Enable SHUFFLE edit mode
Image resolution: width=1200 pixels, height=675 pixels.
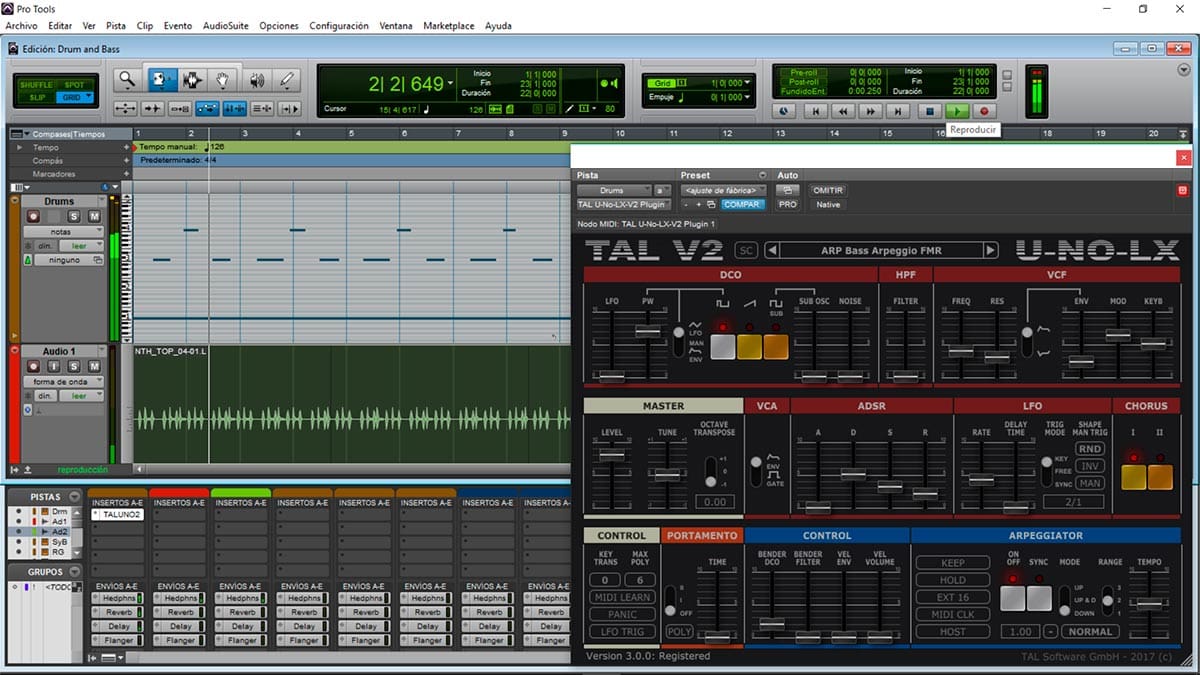pyautogui.click(x=35, y=85)
